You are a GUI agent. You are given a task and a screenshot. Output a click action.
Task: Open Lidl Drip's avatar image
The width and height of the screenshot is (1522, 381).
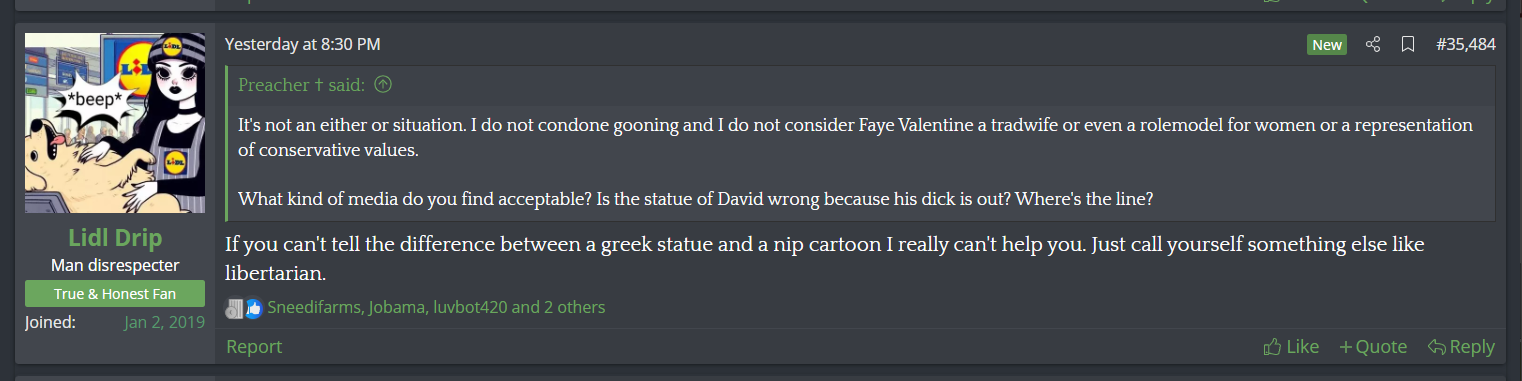tap(115, 123)
